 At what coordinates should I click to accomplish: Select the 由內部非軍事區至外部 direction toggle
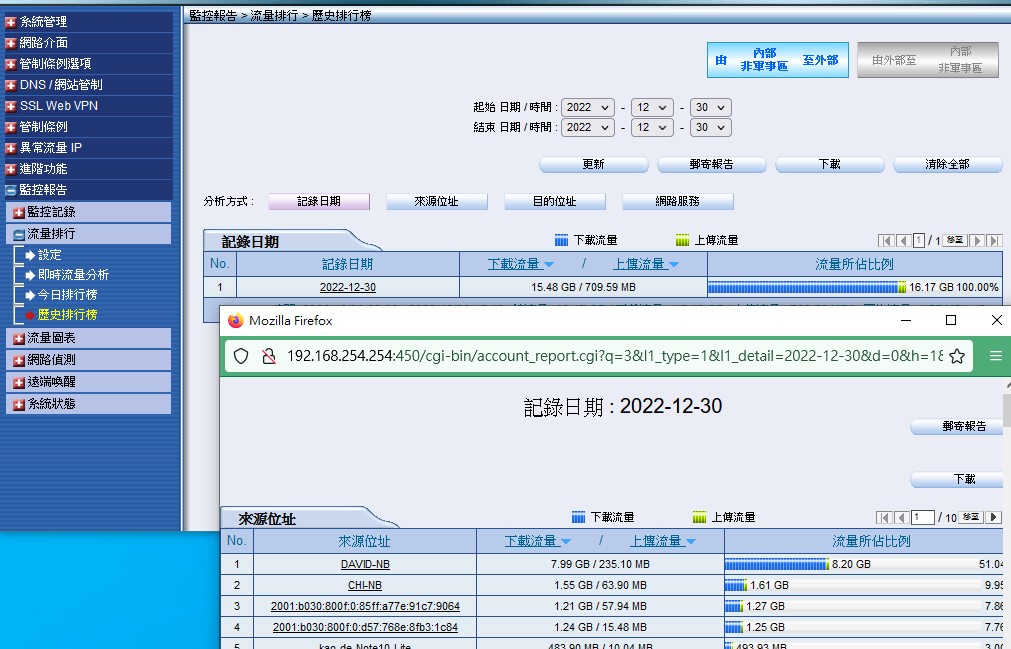tap(777, 60)
